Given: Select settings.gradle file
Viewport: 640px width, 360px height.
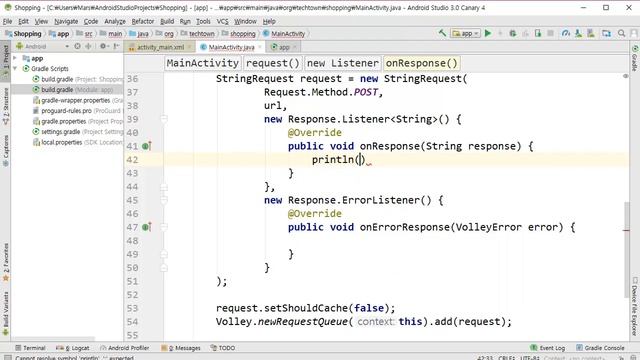Looking at the screenshot, I should tap(78, 132).
